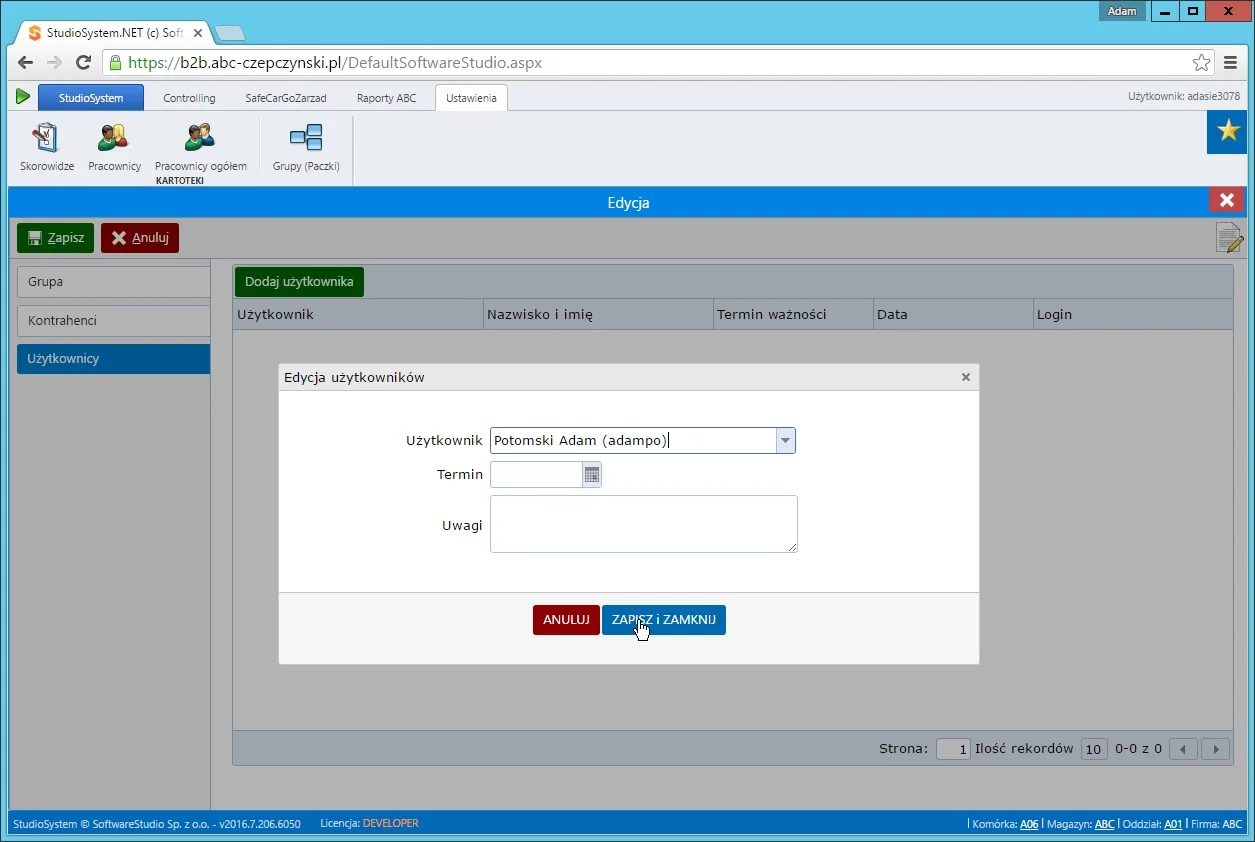The width and height of the screenshot is (1255, 842).
Task: Click the records count field showing 10
Action: (x=1094, y=749)
